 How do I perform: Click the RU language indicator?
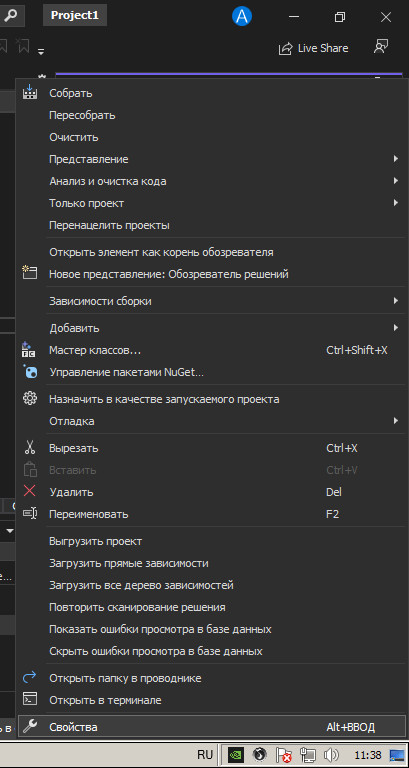205,754
